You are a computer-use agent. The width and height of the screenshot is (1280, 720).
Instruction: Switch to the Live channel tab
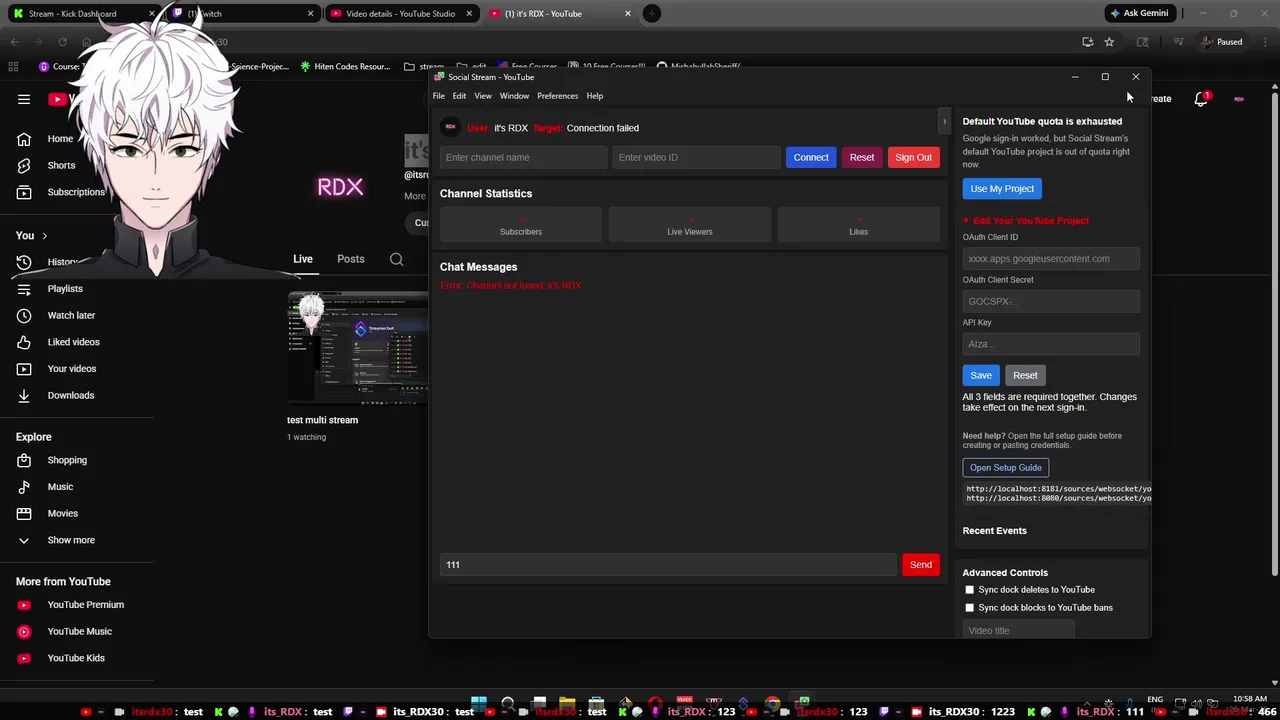pyautogui.click(x=302, y=259)
